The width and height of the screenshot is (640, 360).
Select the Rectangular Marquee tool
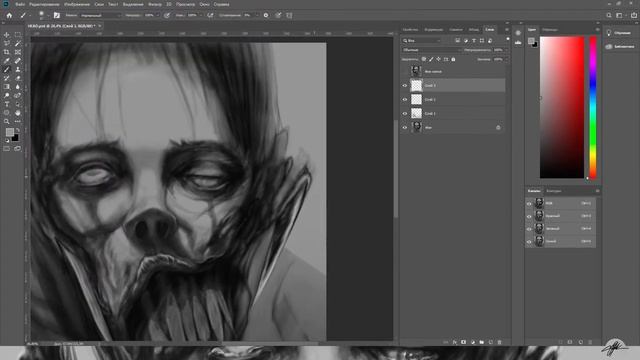pyautogui.click(x=18, y=35)
